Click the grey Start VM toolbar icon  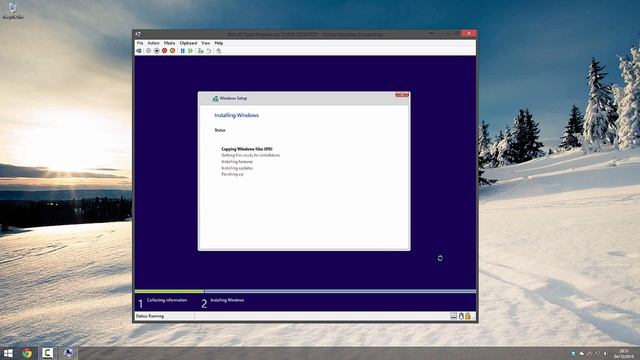tap(149, 51)
